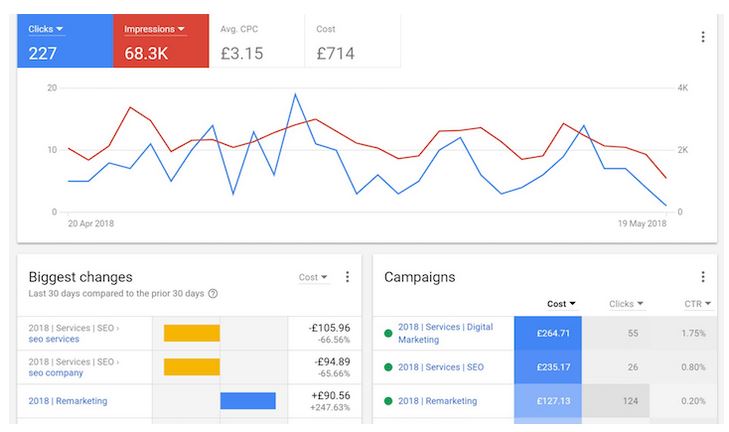The image size is (729, 432).
Task: Click the help icon beside the 30 days comparison text
Action: [213, 294]
